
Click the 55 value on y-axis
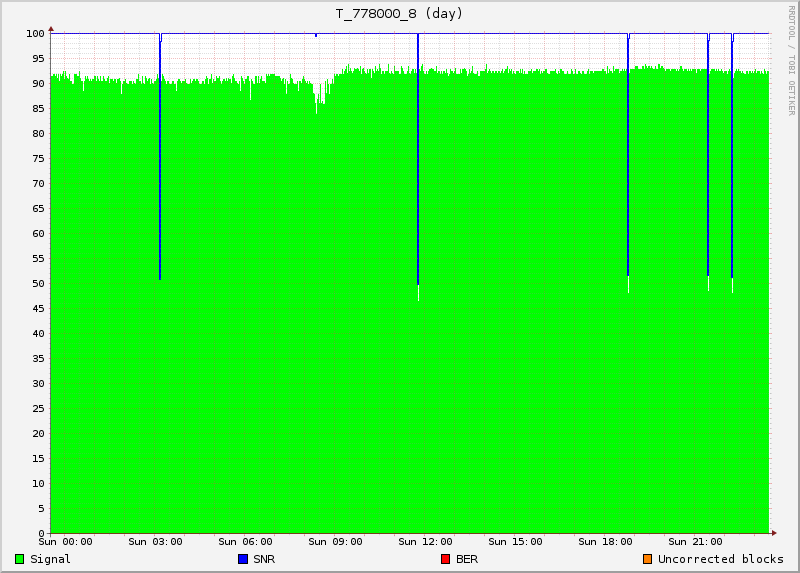[x=38, y=259]
